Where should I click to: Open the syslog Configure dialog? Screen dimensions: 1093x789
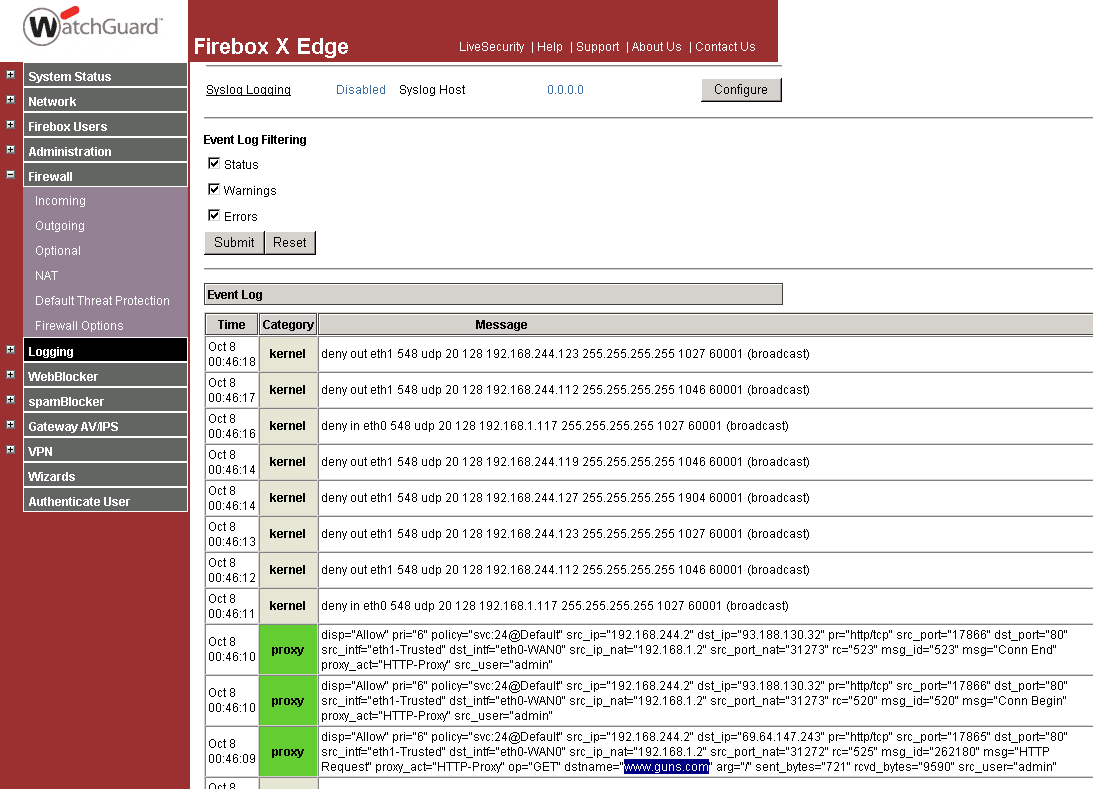pos(740,89)
